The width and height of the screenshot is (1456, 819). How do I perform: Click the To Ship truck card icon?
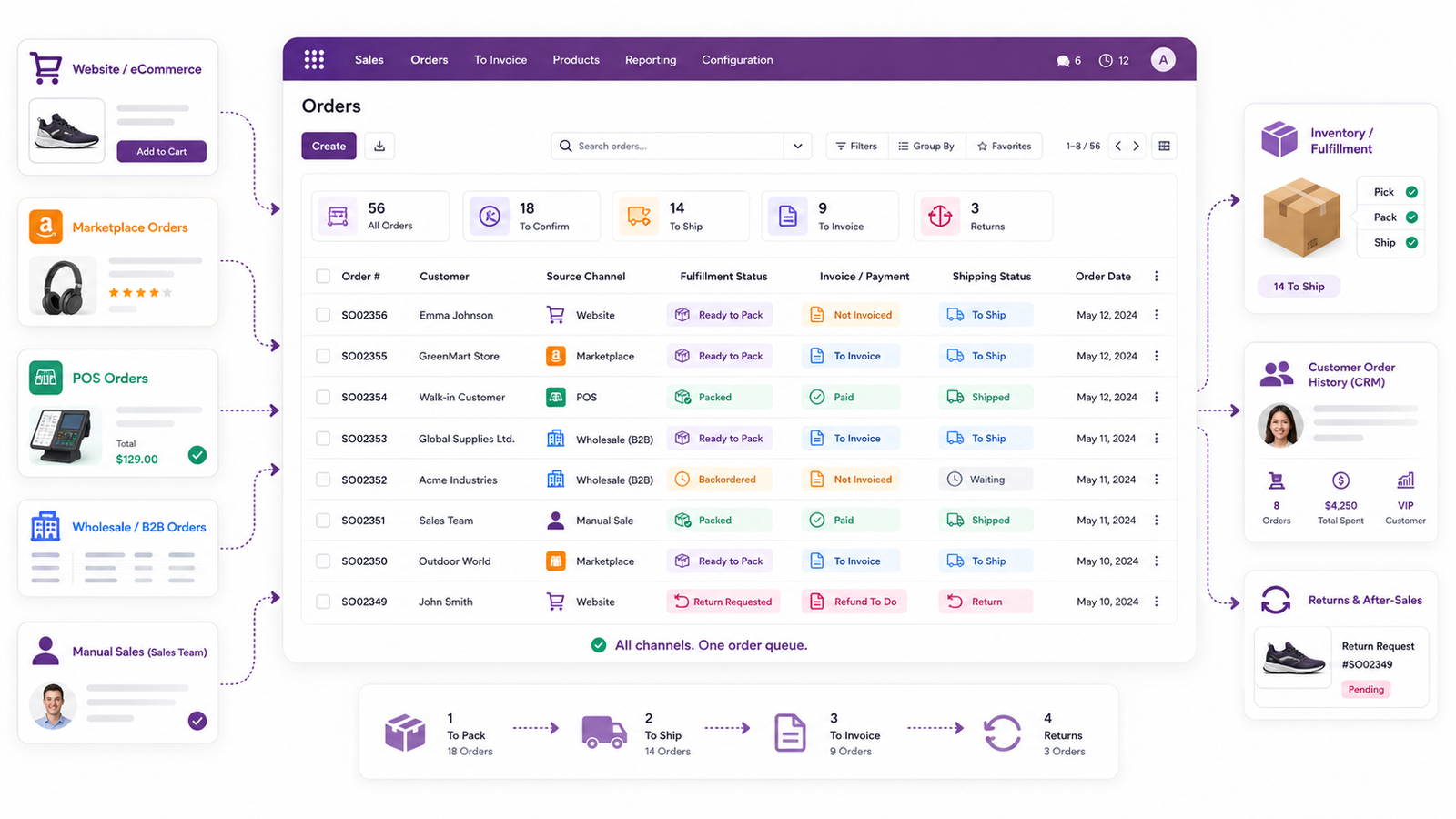[x=639, y=217]
